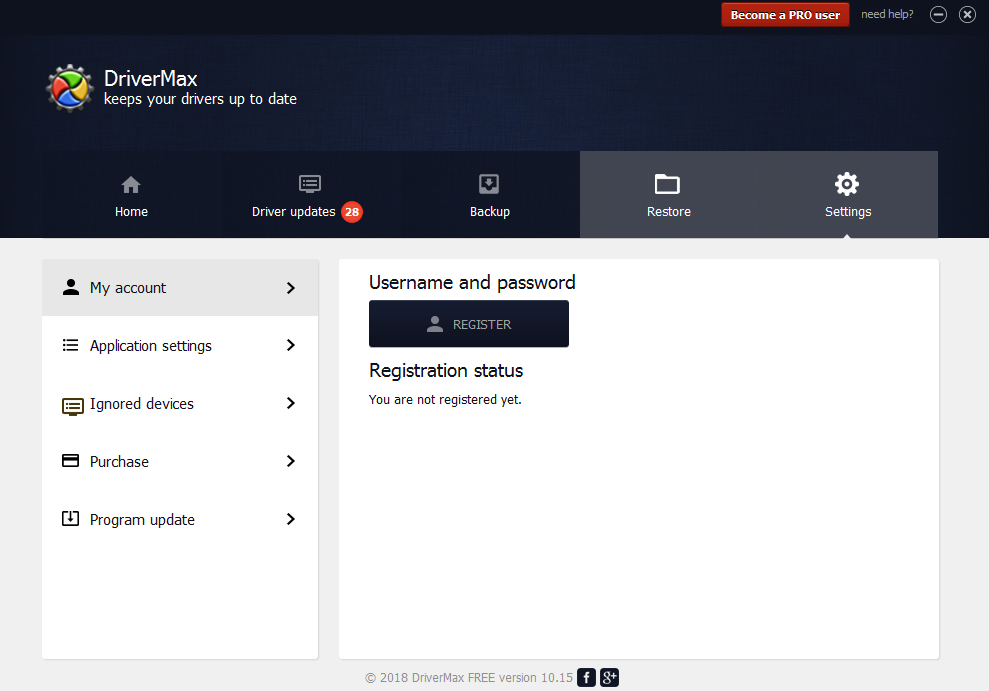Click the Backup download icon
Image resolution: width=989 pixels, height=691 pixels.
point(489,184)
